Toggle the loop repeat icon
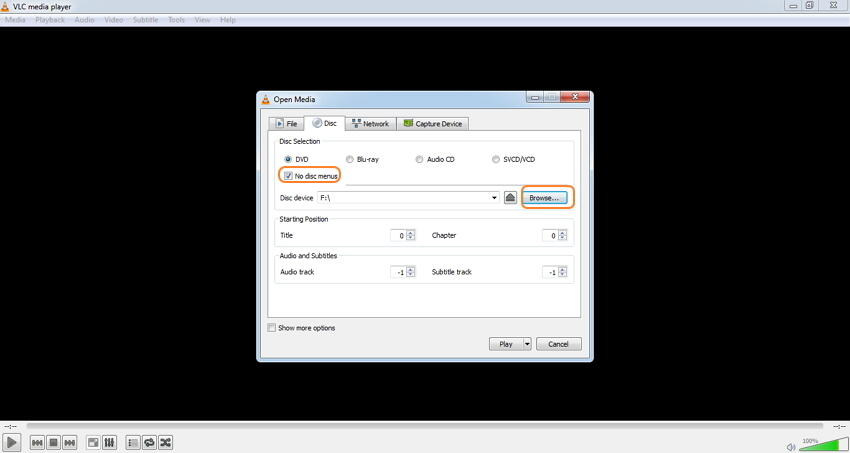 149,443
